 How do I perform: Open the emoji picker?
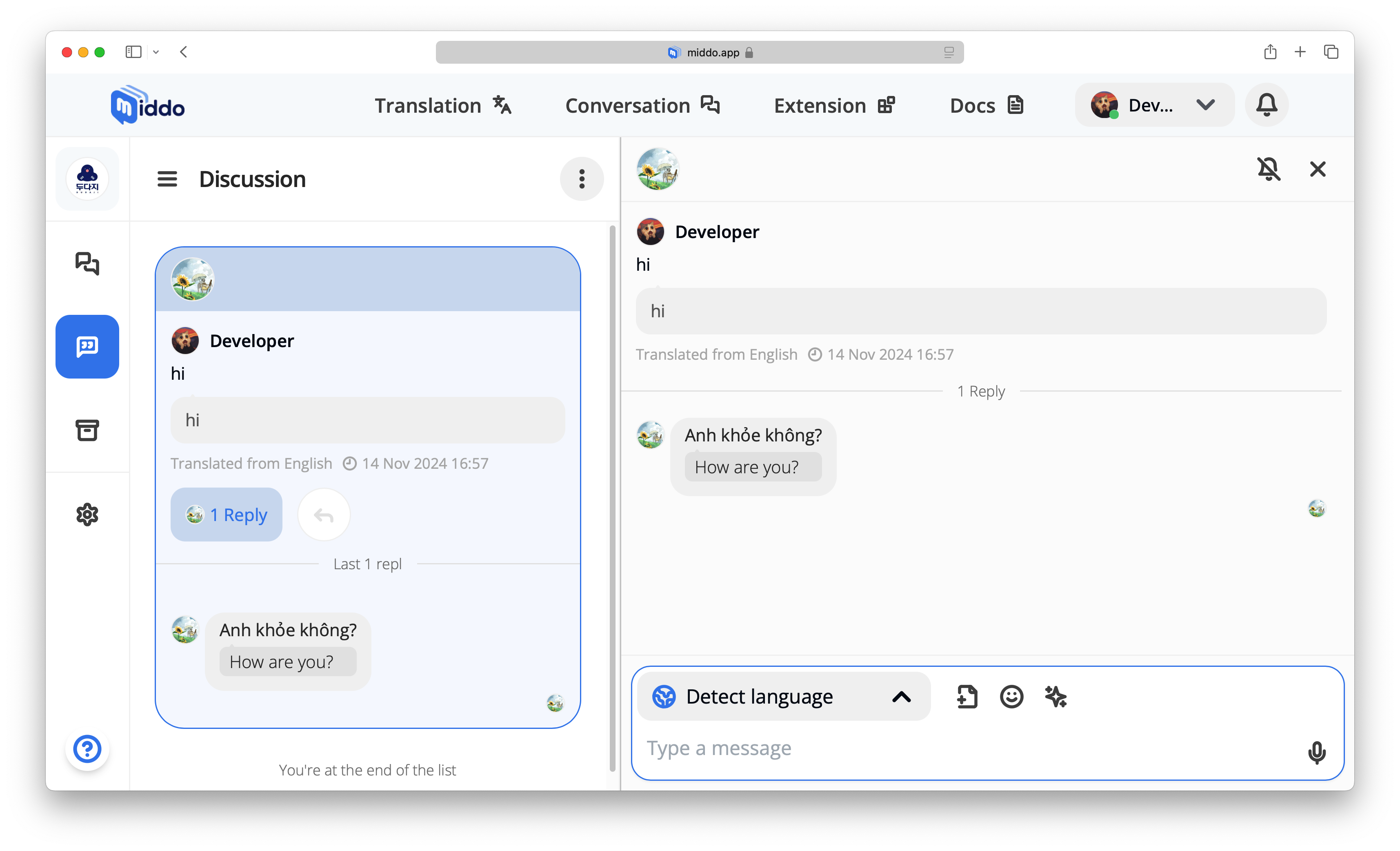pos(1011,696)
